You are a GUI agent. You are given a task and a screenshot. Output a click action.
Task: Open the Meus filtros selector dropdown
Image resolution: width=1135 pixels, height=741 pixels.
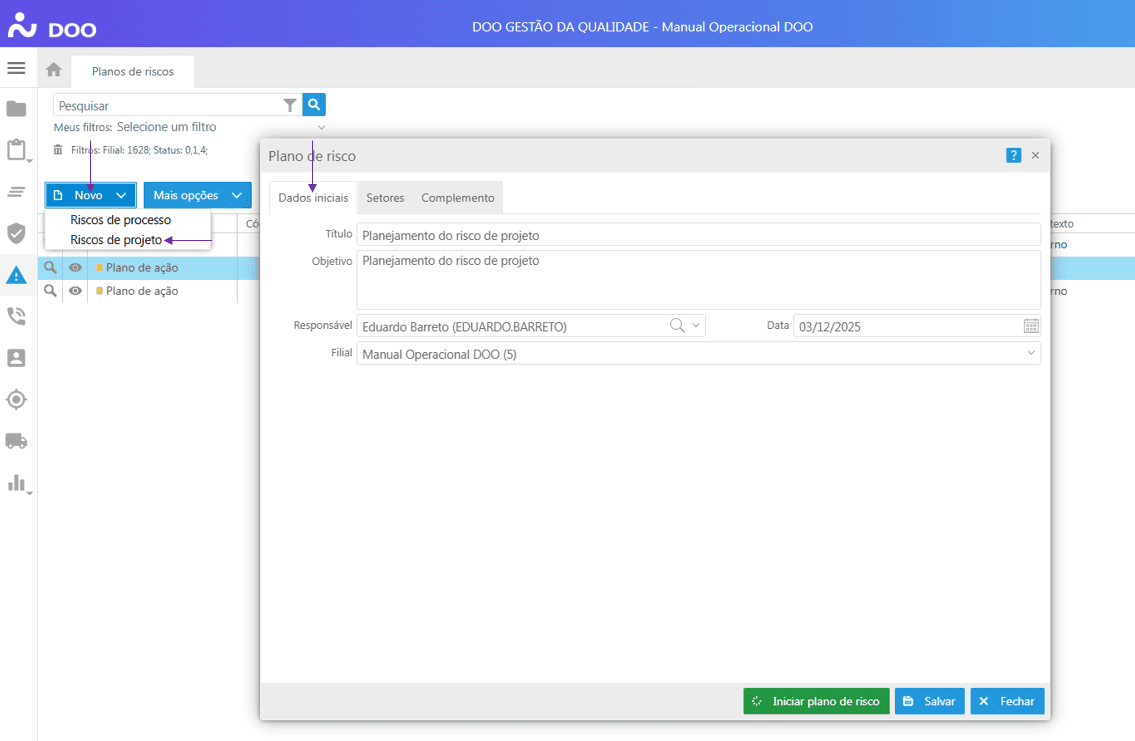tap(321, 127)
